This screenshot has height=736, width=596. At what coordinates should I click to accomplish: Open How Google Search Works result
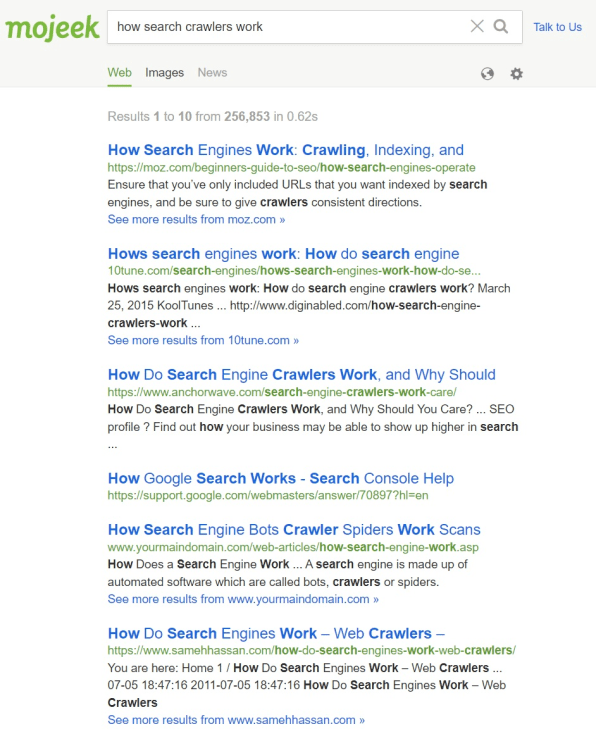pyautogui.click(x=281, y=478)
